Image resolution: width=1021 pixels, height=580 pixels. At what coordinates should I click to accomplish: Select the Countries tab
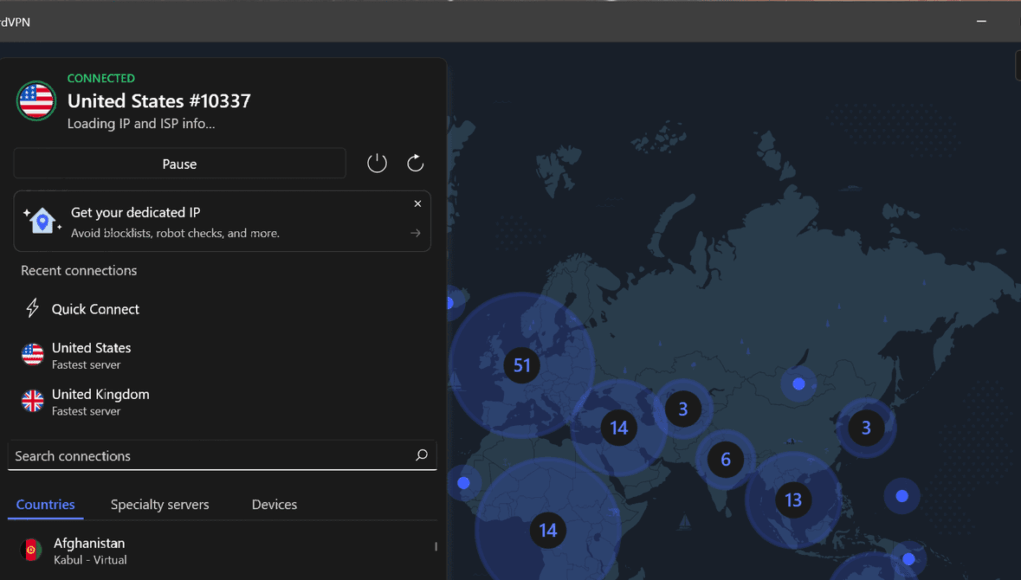click(x=45, y=504)
